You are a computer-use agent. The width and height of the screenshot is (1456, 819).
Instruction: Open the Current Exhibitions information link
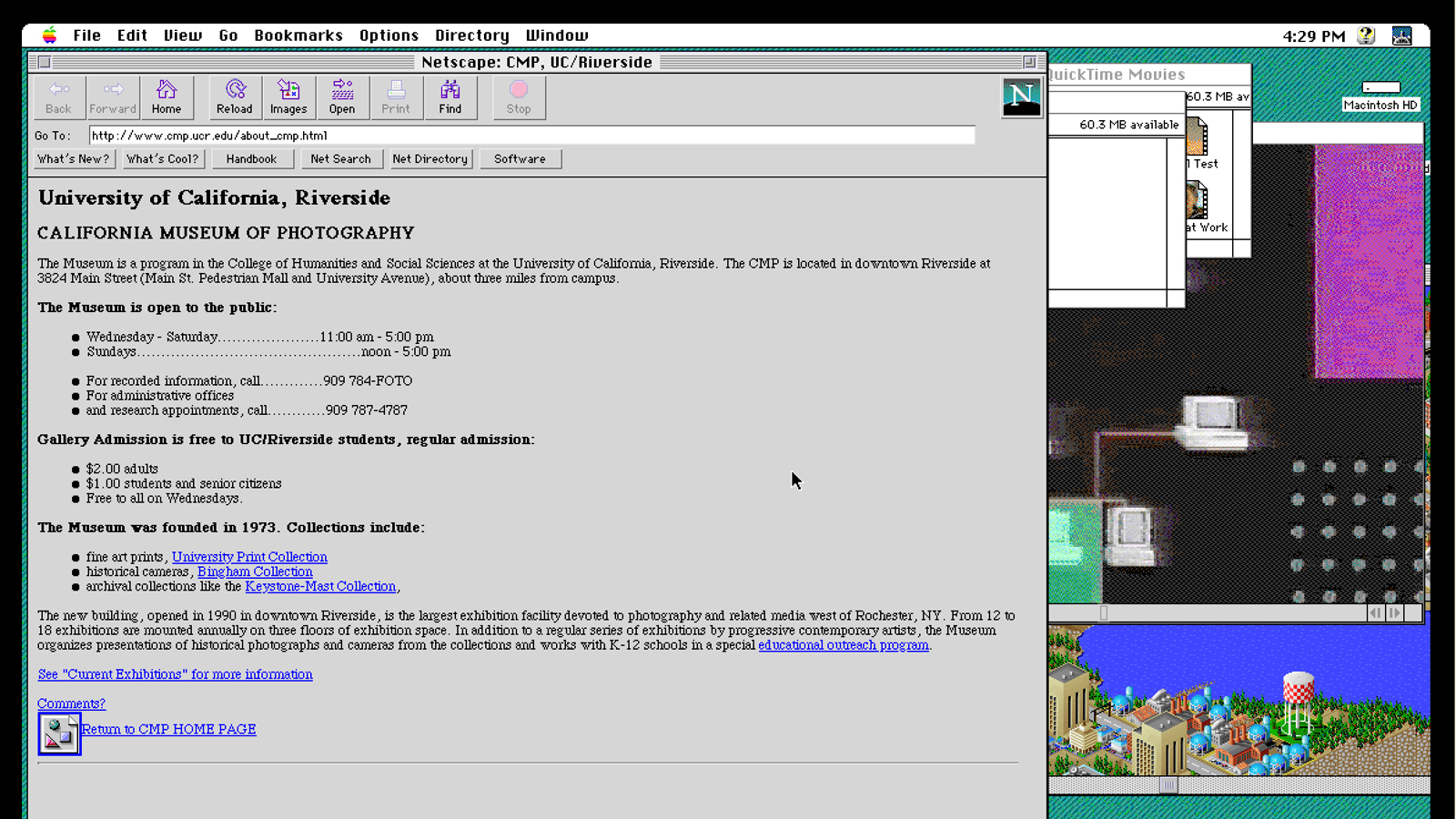pos(175,674)
